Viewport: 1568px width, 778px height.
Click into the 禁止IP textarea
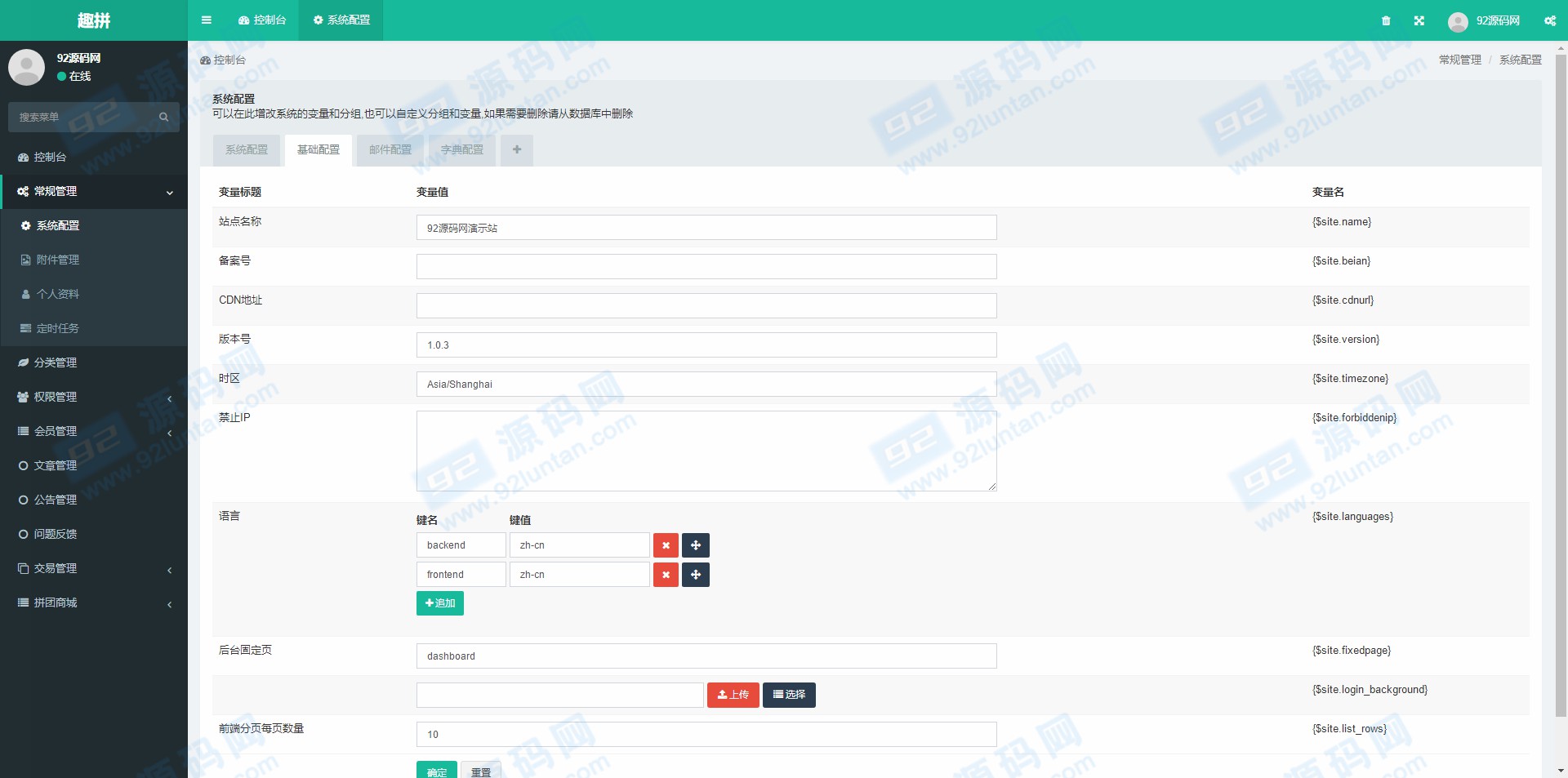click(706, 451)
